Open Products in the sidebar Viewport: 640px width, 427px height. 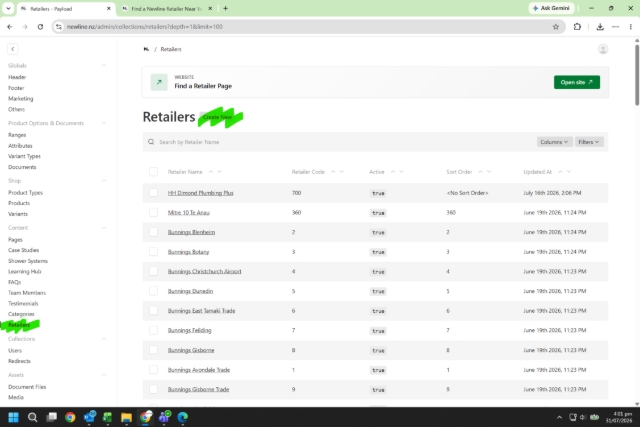[x=19, y=203]
